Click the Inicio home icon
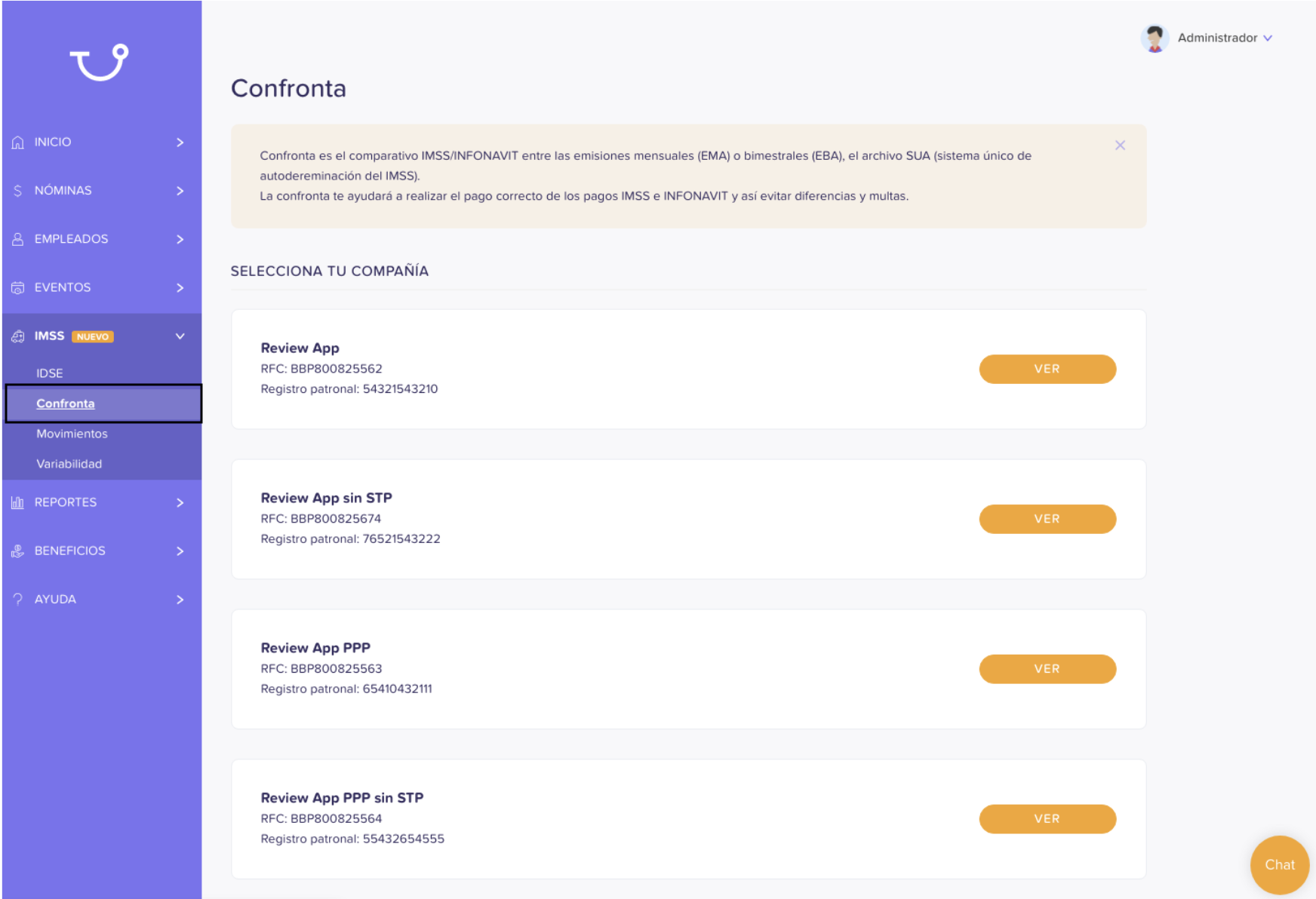The image size is (1316, 899). [18, 142]
